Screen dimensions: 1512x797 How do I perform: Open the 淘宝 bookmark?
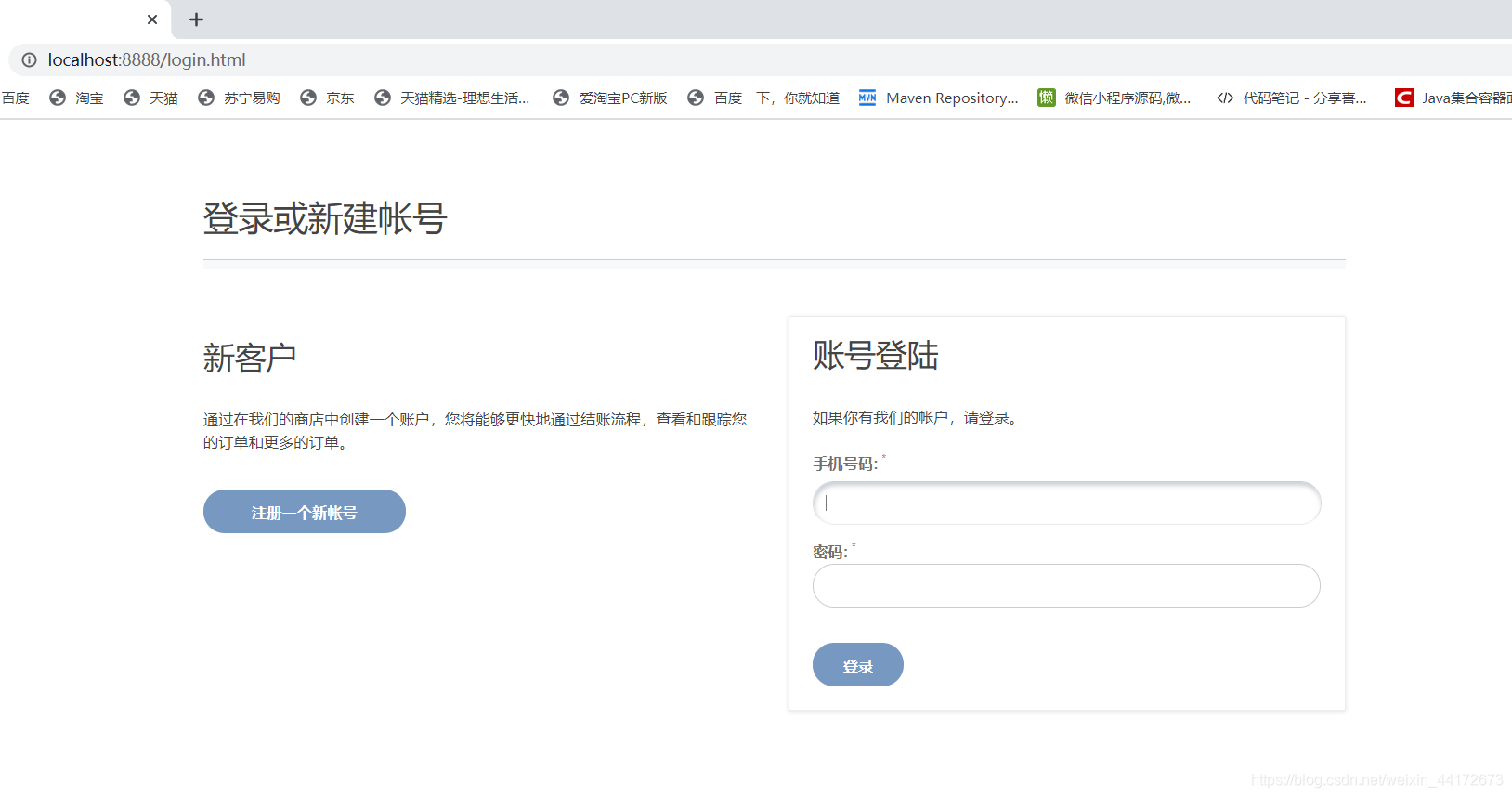(77, 98)
